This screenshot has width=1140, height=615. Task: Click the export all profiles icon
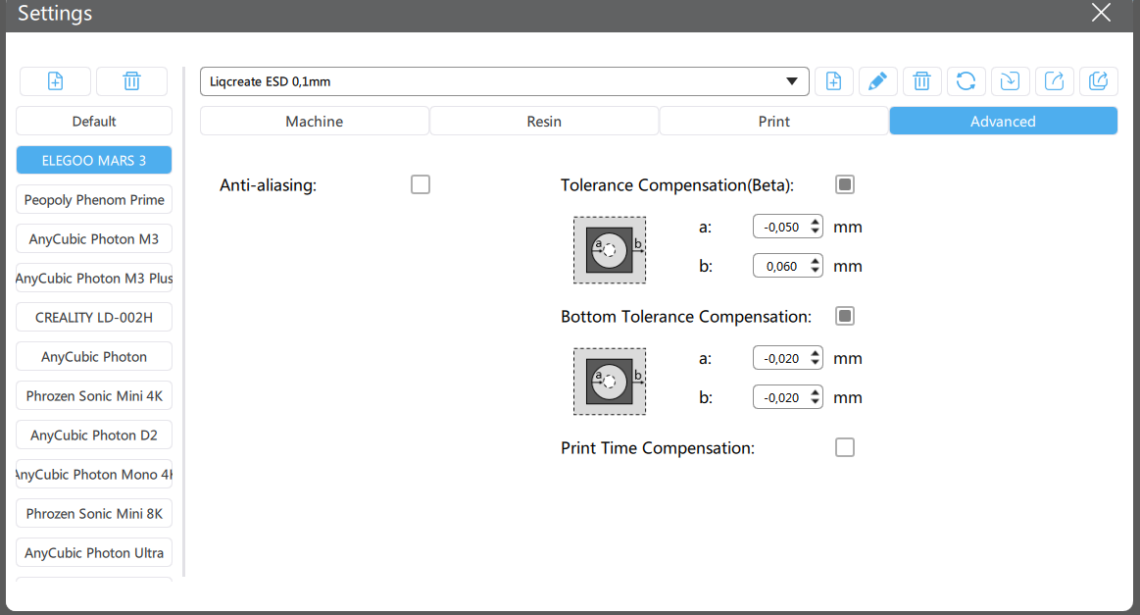point(1098,81)
